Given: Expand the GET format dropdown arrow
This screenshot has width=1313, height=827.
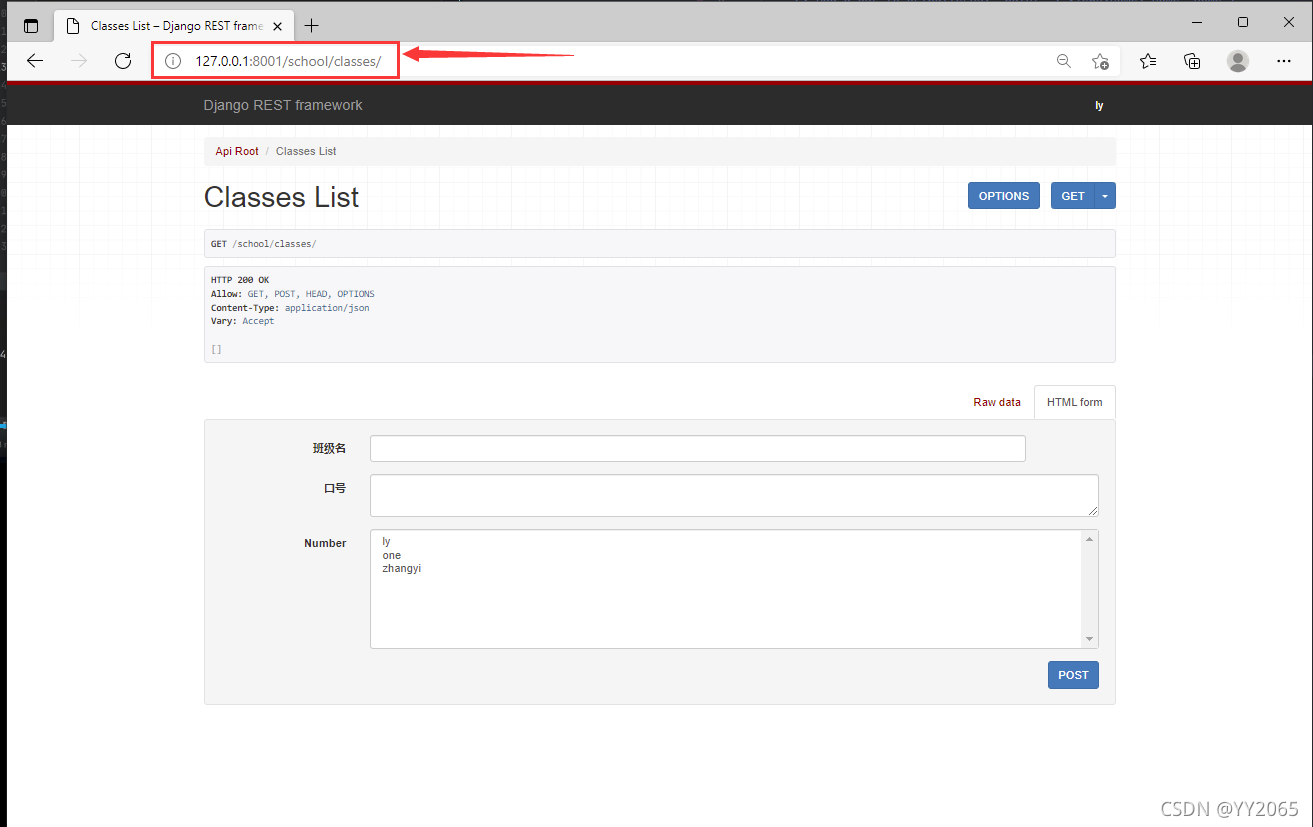Looking at the screenshot, I should pyautogui.click(x=1105, y=196).
